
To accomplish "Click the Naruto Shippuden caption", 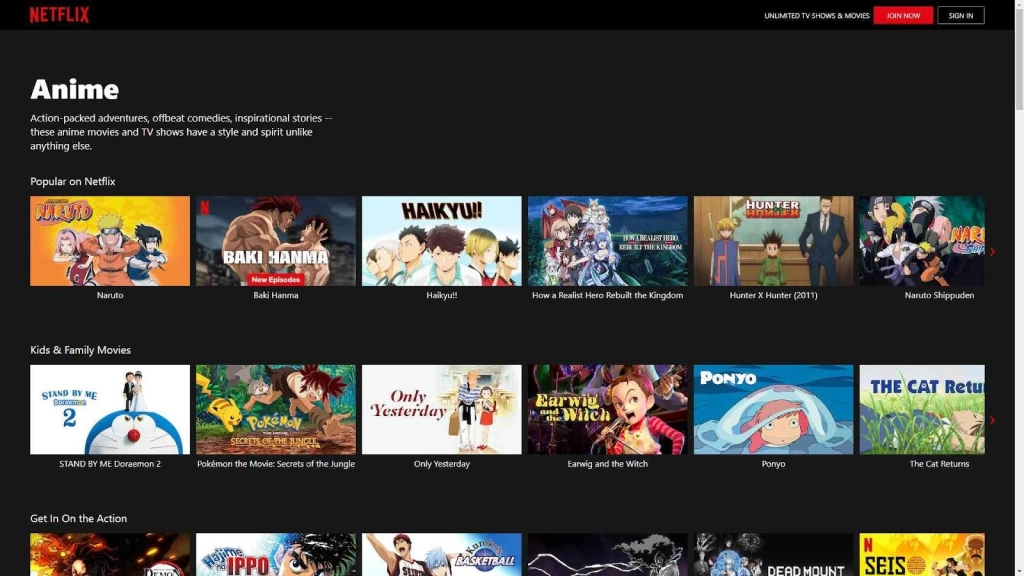I will 939,295.
